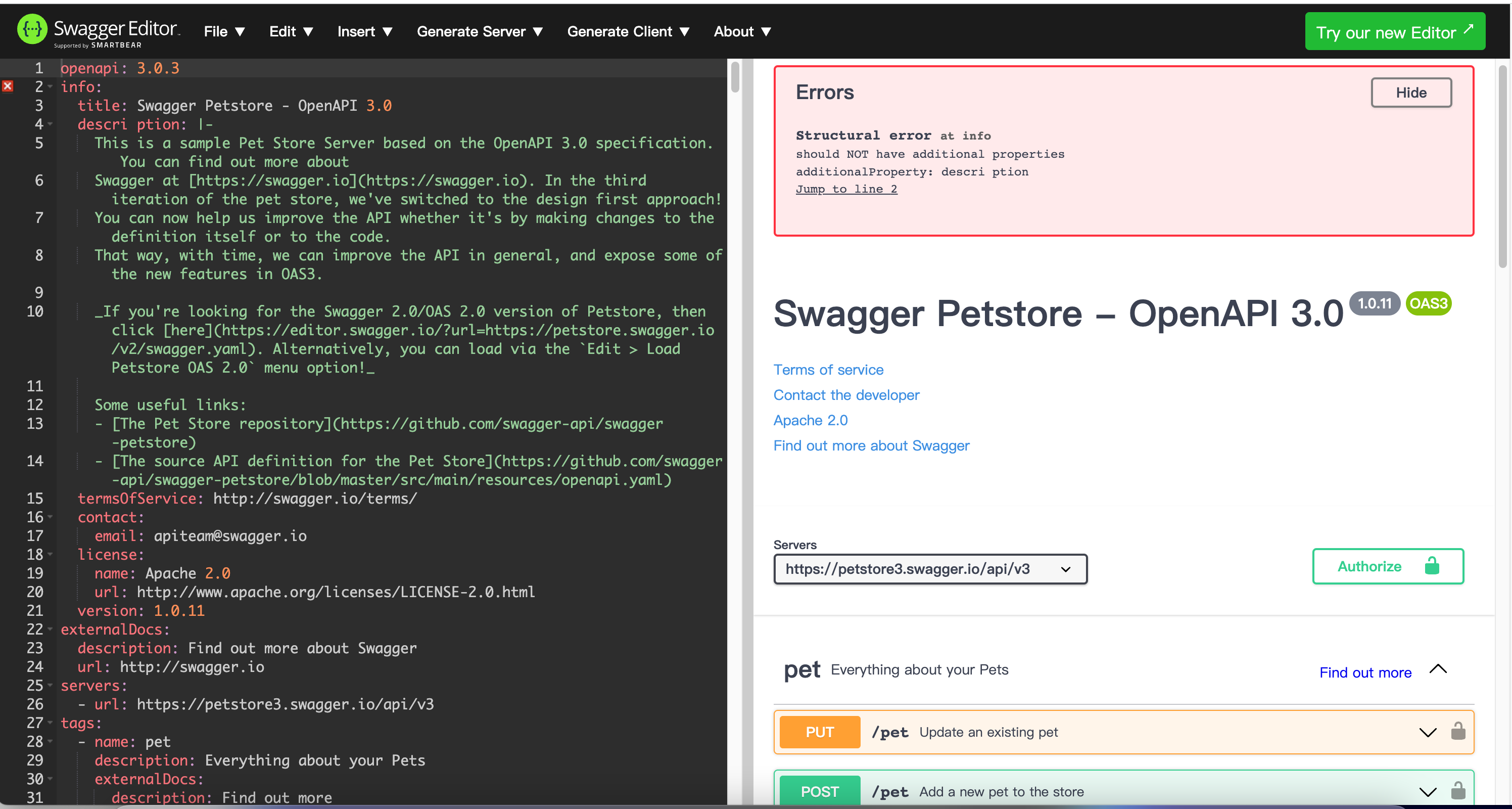Hide the structural error panel

[1411, 92]
